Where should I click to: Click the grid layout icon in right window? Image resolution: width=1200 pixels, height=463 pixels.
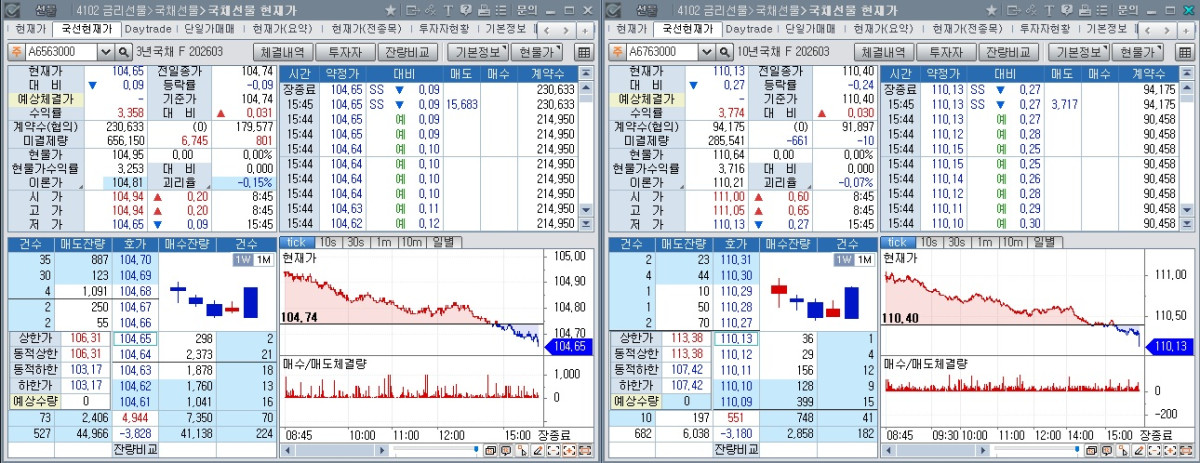click(1184, 52)
